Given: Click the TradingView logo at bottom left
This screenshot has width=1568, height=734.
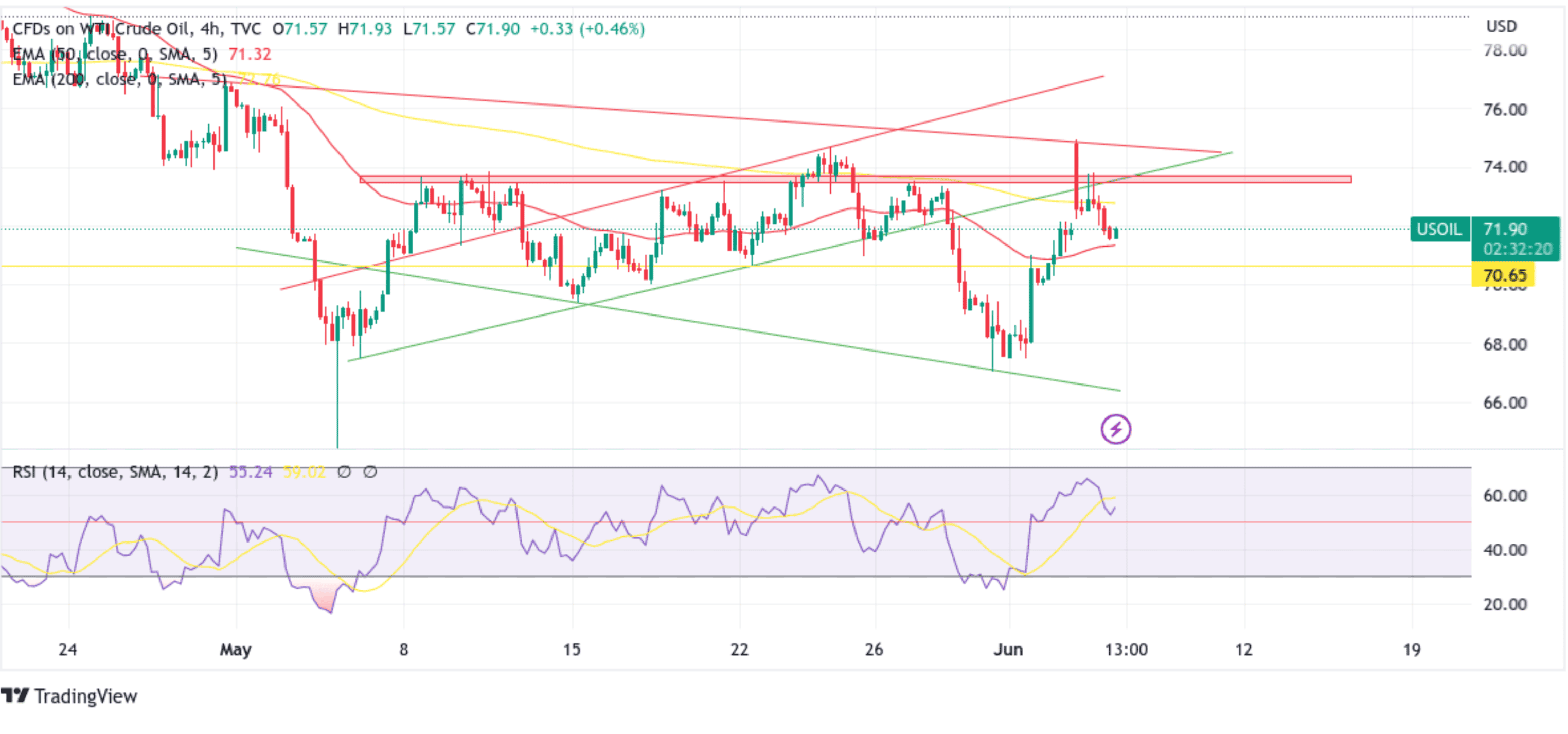Looking at the screenshot, I should (69, 695).
